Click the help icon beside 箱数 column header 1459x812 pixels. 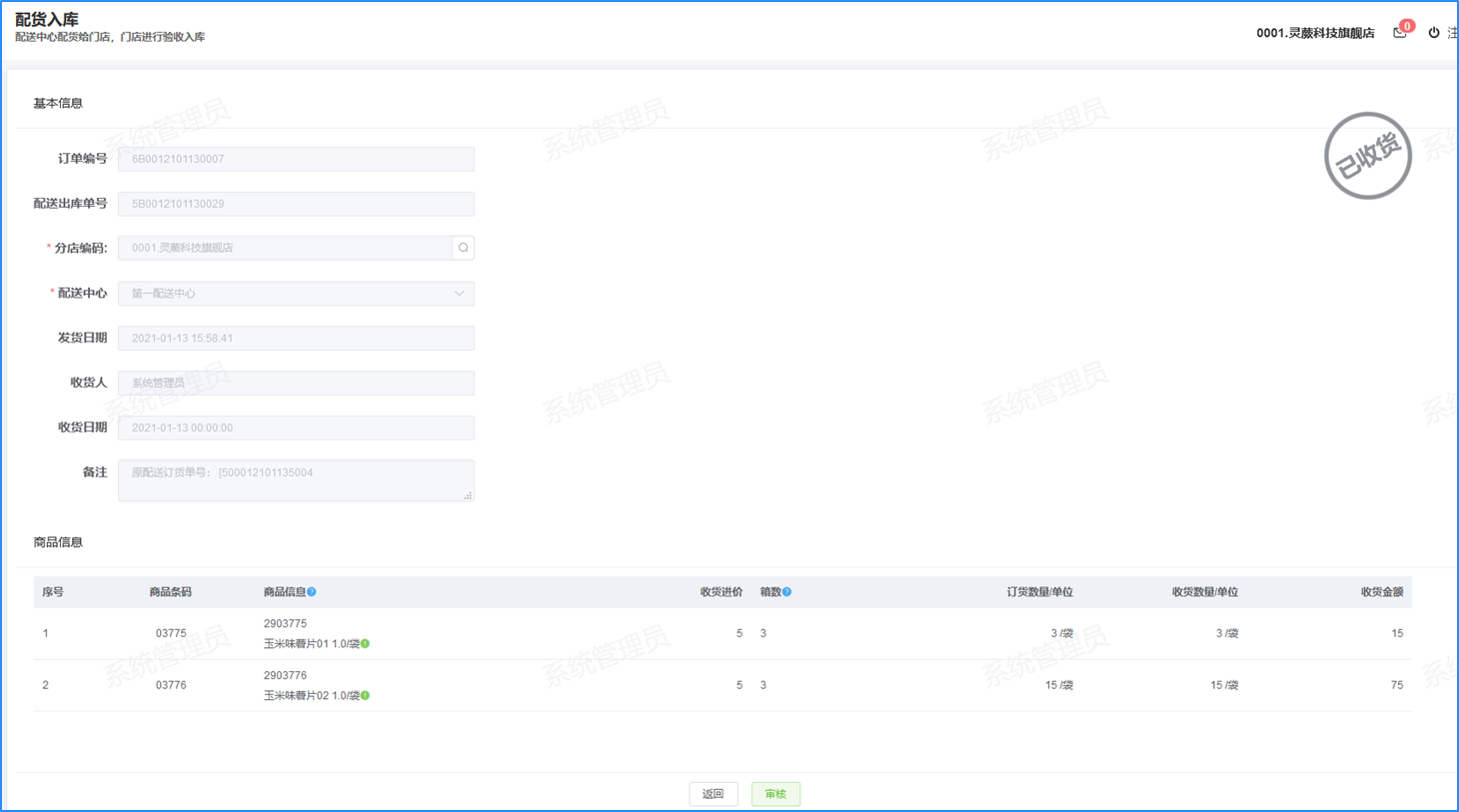(786, 592)
